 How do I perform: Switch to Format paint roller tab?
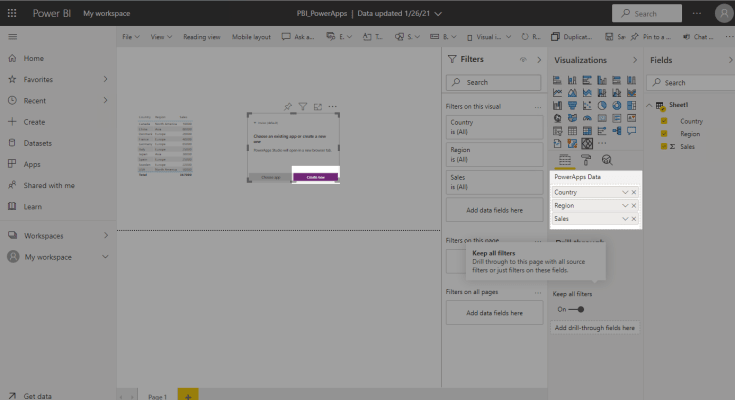tap(586, 160)
